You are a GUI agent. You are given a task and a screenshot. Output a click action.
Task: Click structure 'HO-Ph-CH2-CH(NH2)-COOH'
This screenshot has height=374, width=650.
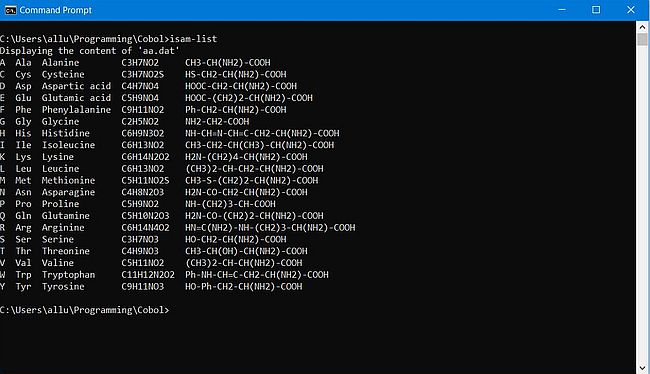pos(244,287)
